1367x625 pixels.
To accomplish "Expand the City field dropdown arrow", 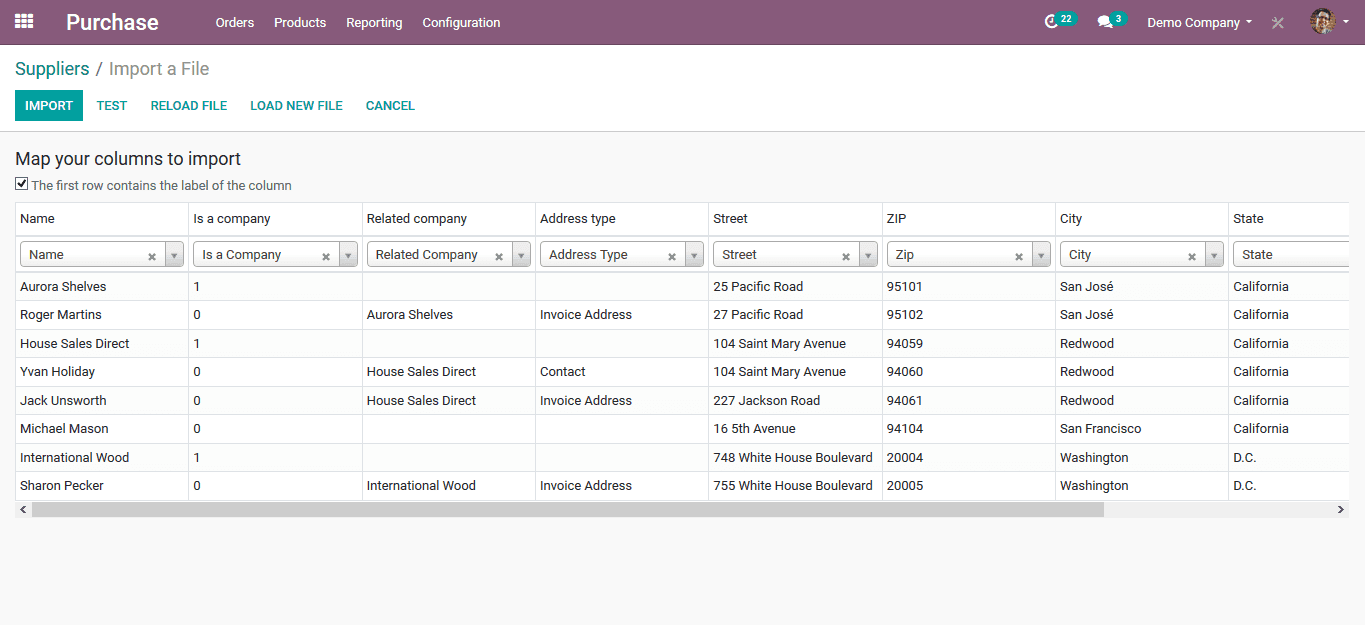I will (1214, 255).
